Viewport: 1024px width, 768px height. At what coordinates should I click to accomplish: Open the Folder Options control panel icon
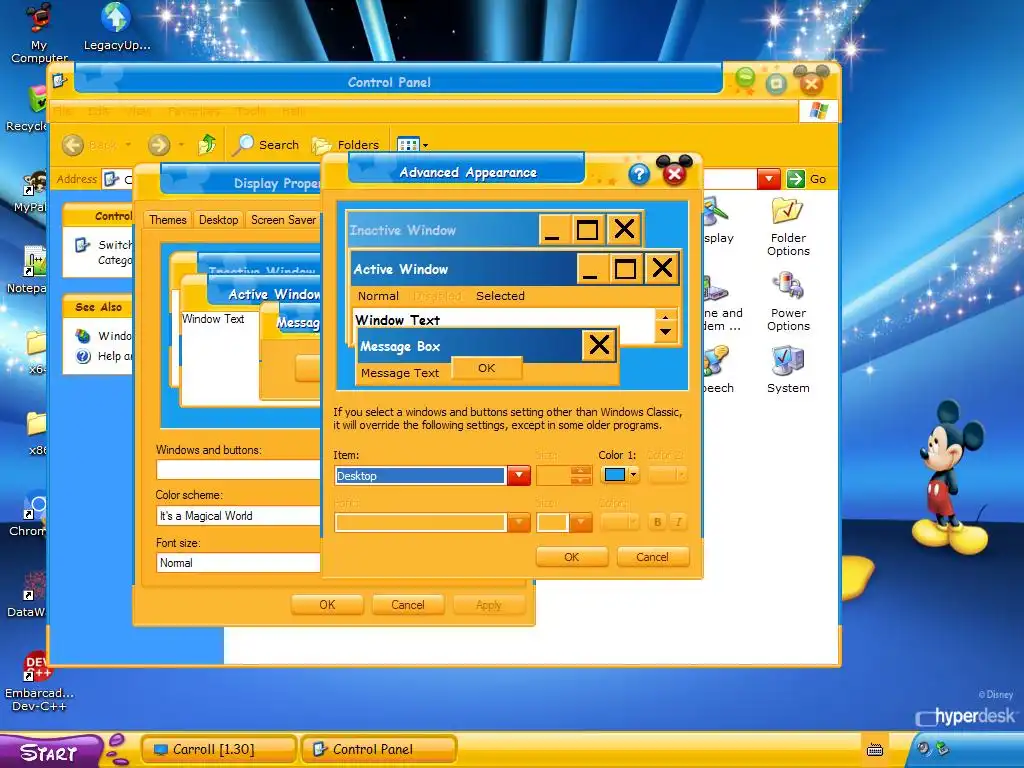pyautogui.click(x=788, y=226)
